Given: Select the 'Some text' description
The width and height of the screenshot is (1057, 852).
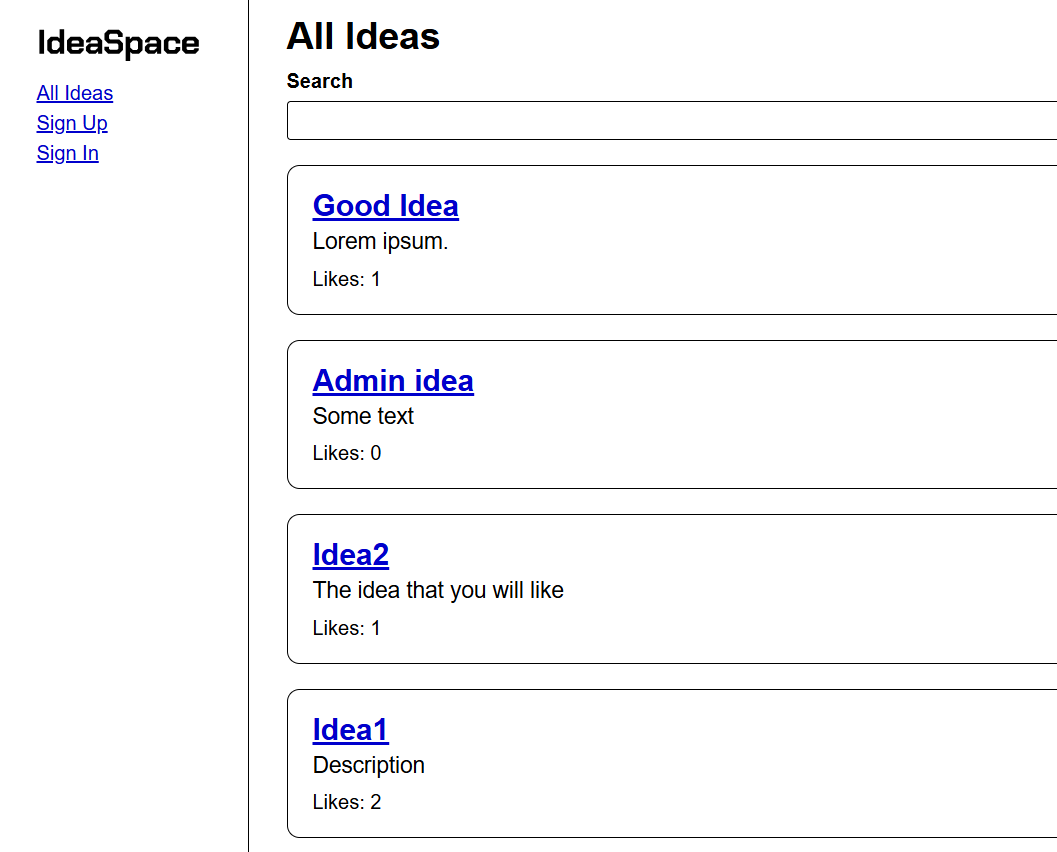Looking at the screenshot, I should point(363,416).
